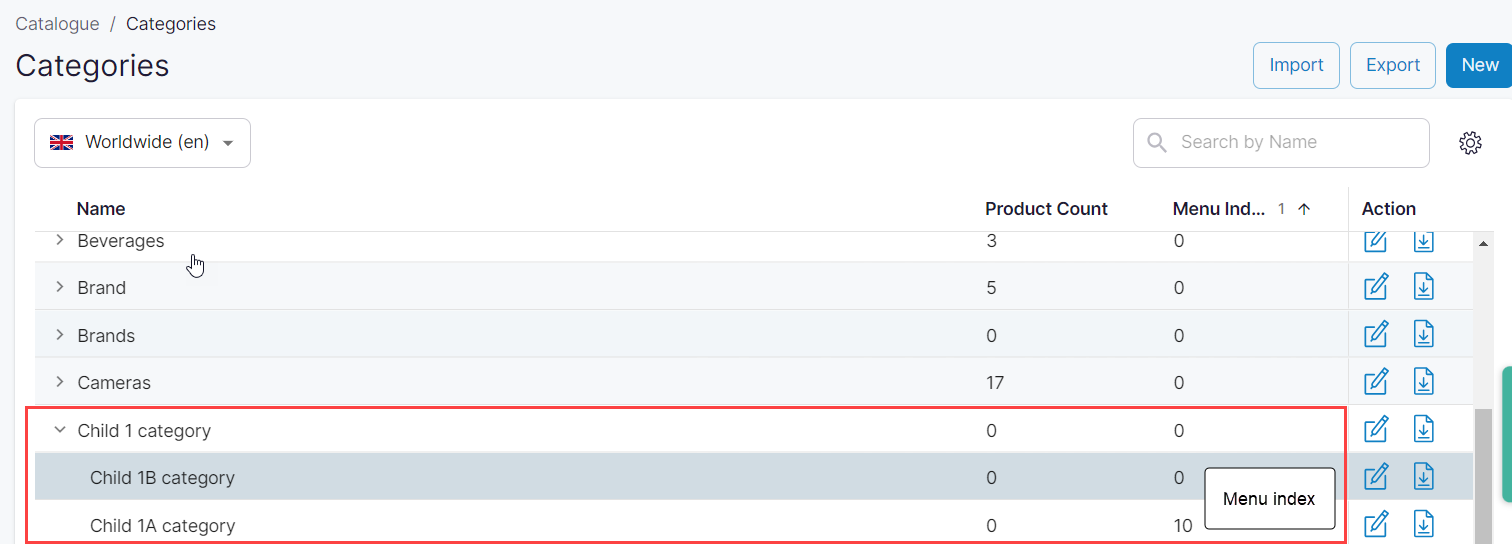Click the search magnifier icon
Screen dimensions: 1512x544
[x=1157, y=143]
